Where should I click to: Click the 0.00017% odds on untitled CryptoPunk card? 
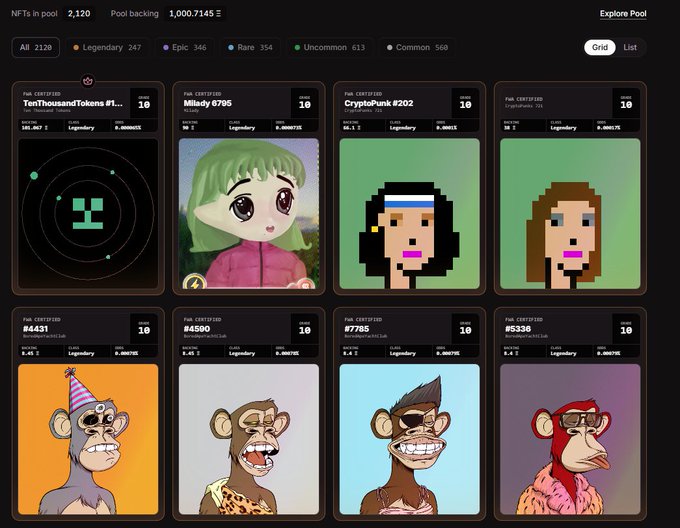click(608, 128)
